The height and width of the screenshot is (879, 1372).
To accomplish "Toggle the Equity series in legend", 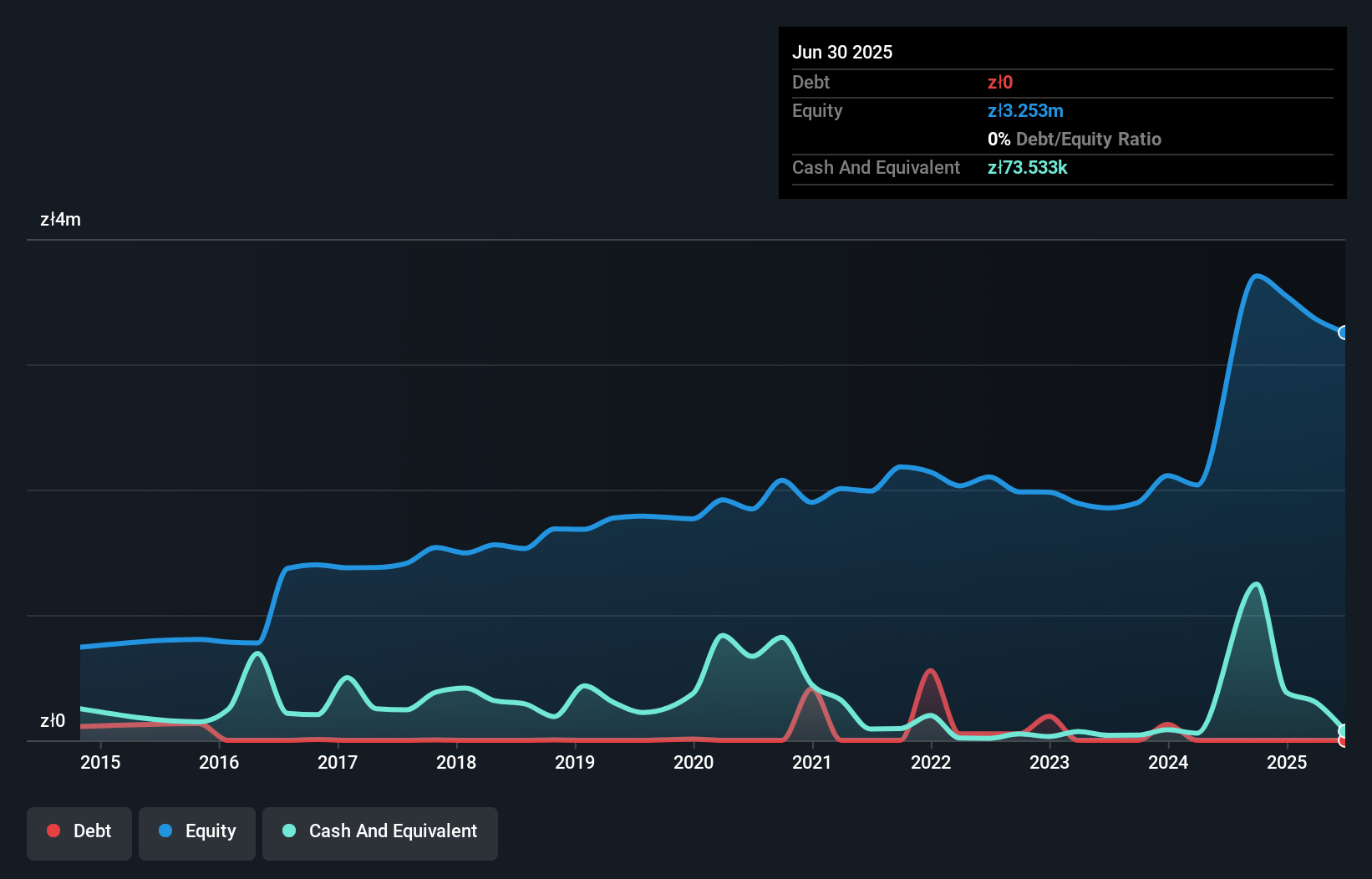I will tap(197, 831).
